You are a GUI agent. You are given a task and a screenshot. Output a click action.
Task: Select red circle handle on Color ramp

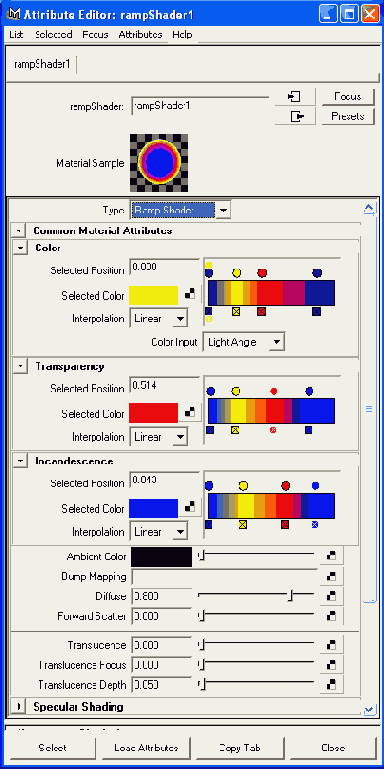click(x=262, y=273)
